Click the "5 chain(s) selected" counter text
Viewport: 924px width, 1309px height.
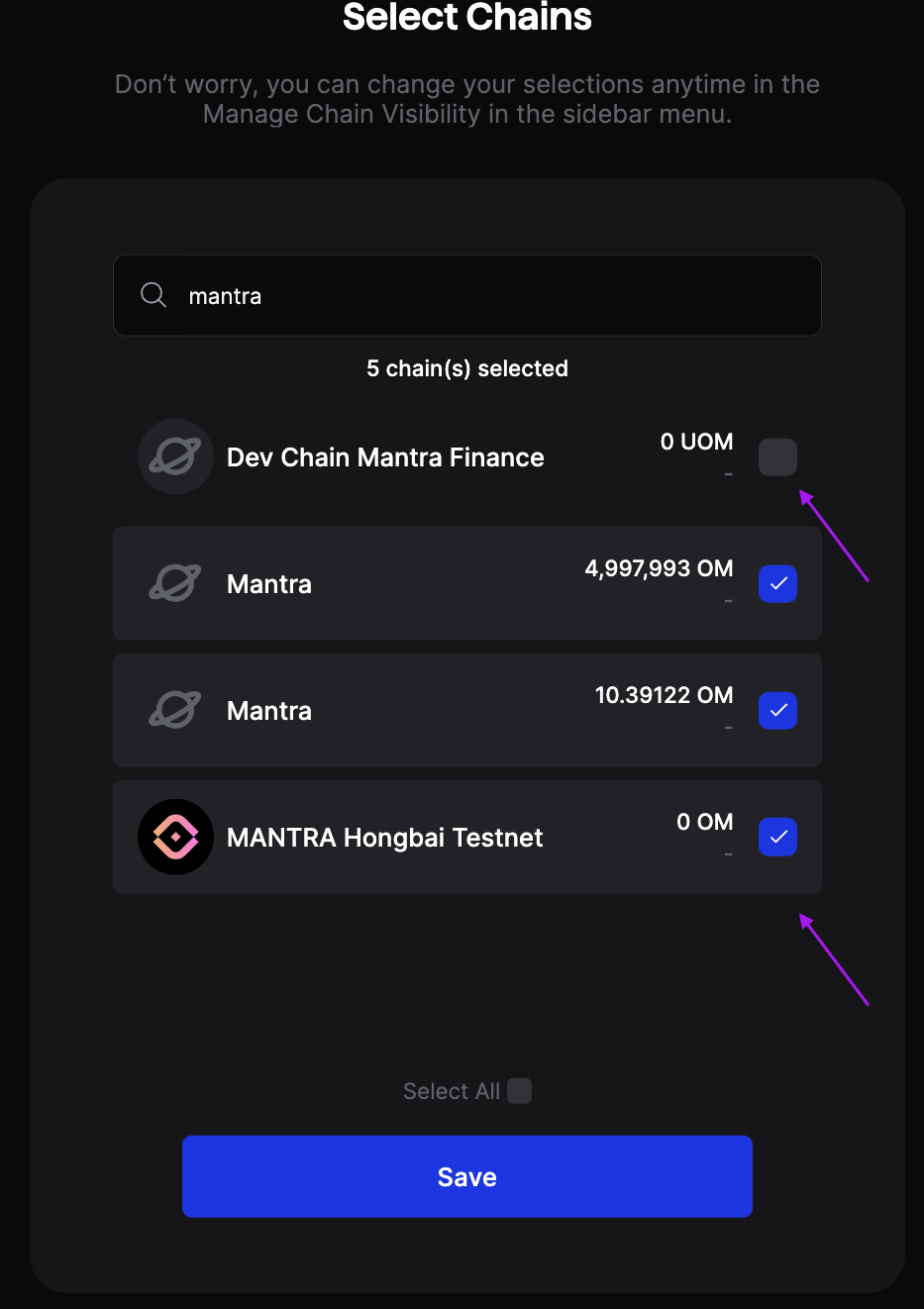[x=466, y=368]
